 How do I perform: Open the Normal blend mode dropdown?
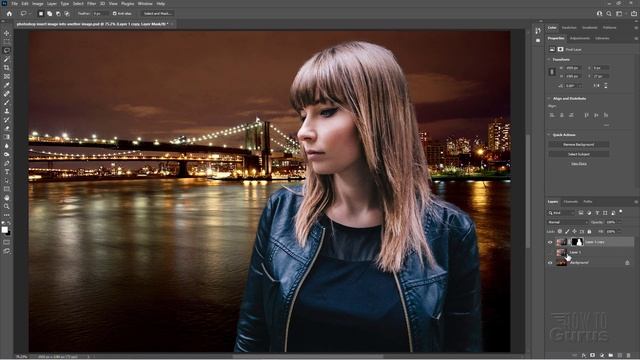(x=567, y=222)
